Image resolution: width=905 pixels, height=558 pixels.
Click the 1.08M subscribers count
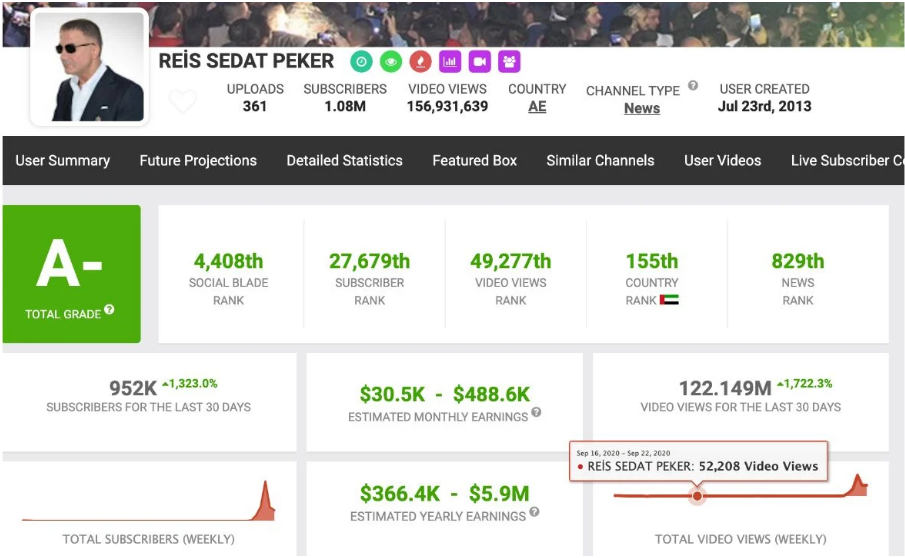tap(345, 107)
